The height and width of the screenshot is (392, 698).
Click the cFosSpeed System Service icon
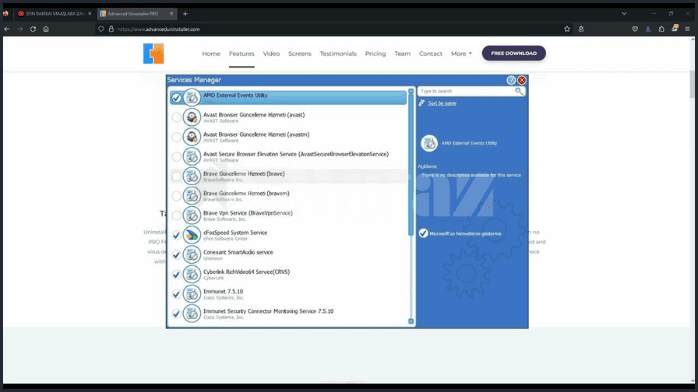[192, 235]
